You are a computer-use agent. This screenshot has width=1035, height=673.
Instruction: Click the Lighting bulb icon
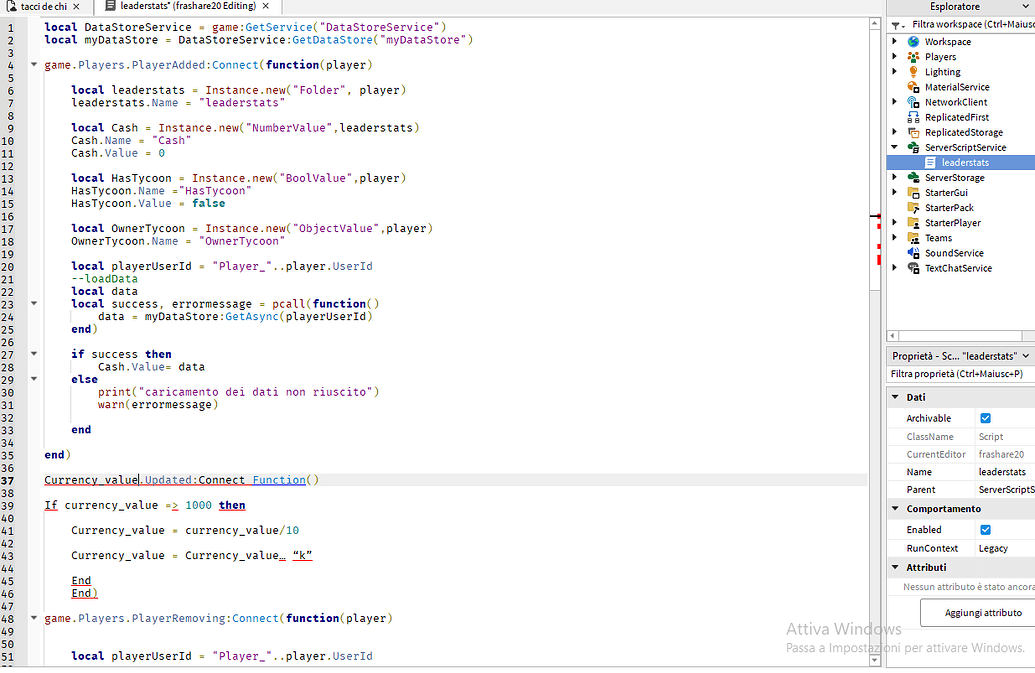(914, 72)
